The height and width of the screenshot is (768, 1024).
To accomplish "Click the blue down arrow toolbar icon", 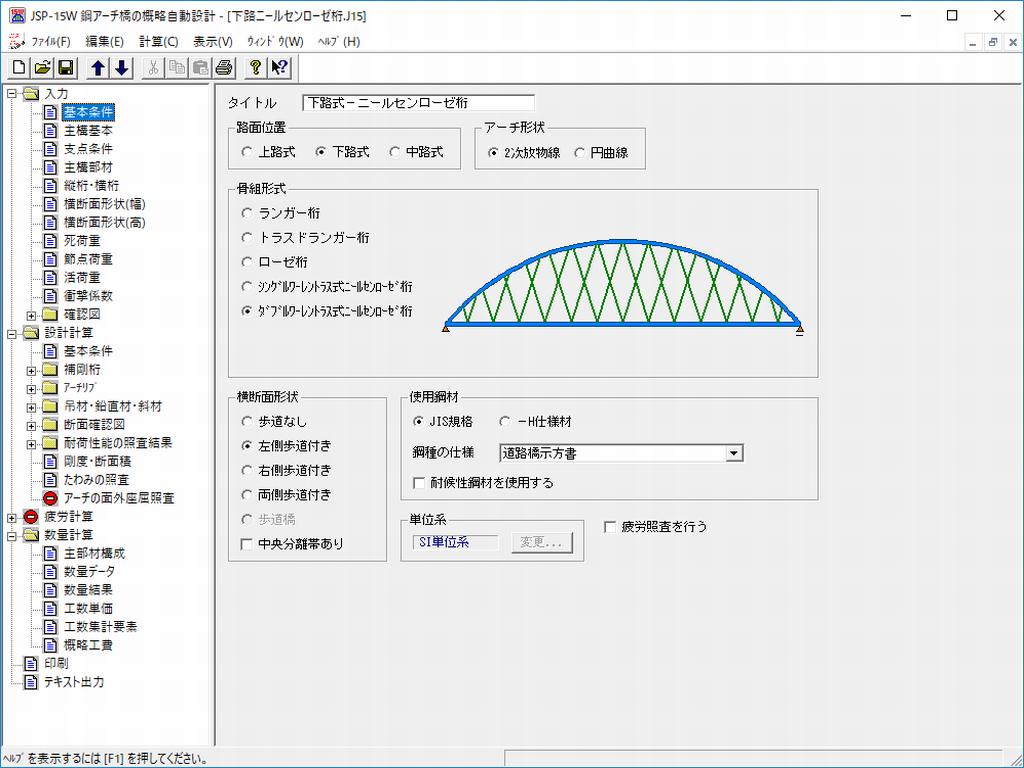I will [121, 68].
